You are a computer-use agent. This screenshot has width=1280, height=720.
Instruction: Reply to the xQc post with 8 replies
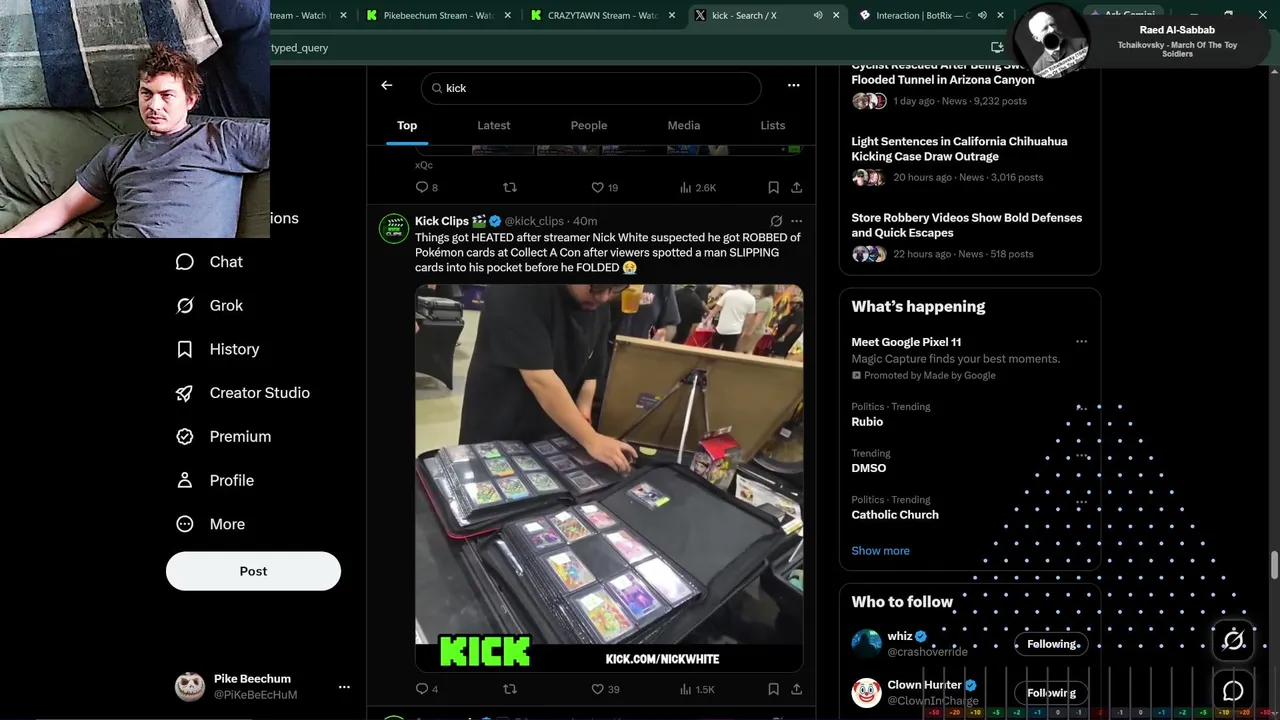[x=427, y=187]
